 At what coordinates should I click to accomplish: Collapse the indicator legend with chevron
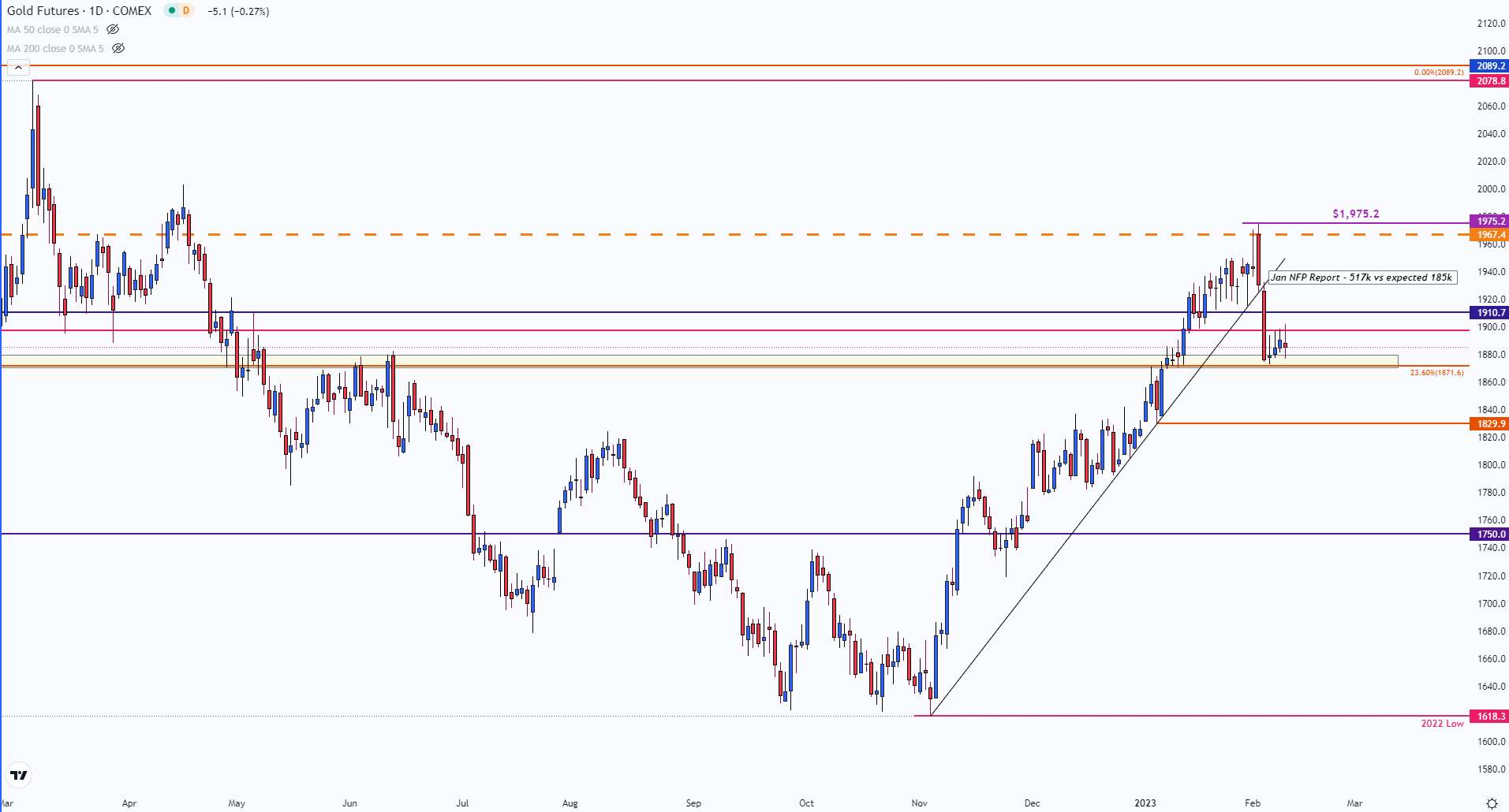[18, 68]
